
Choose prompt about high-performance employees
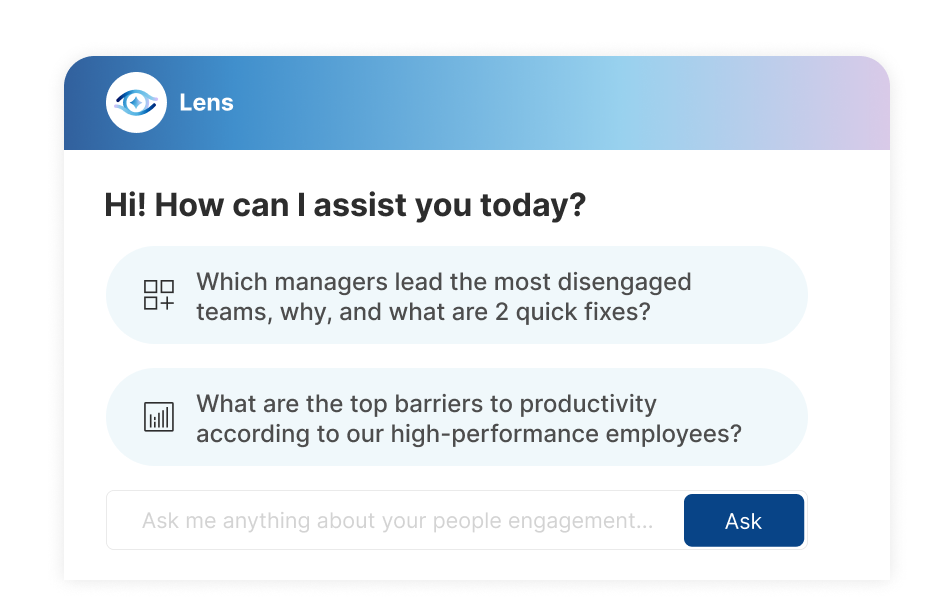pos(457,417)
